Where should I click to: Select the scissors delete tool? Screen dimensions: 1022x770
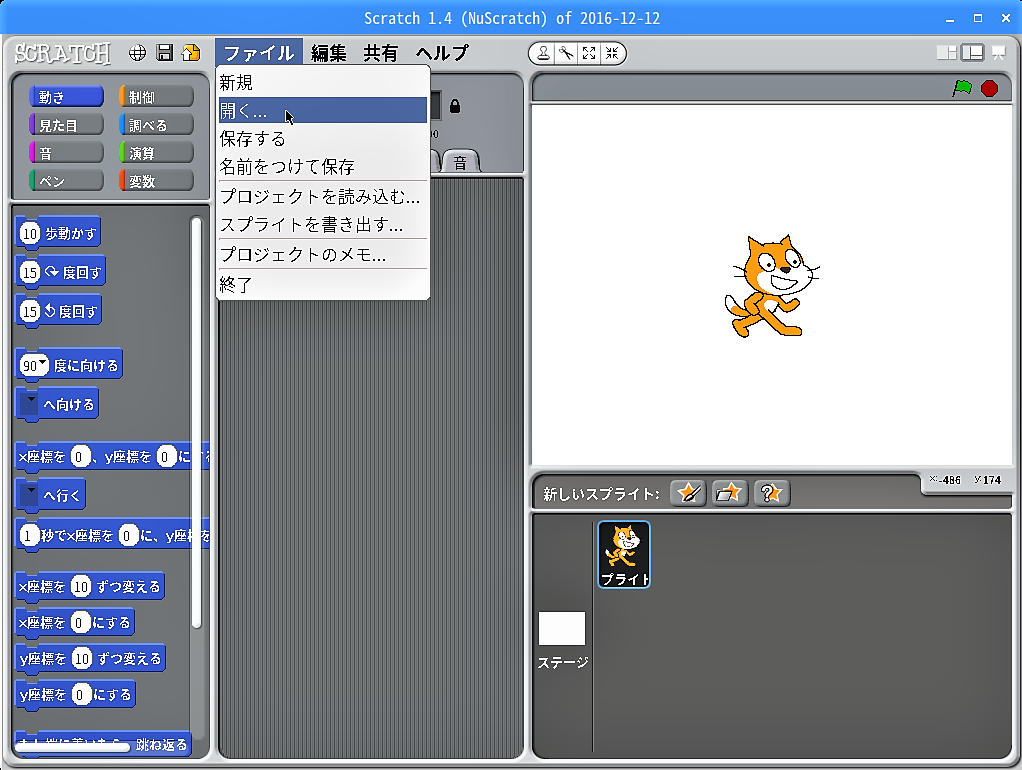click(566, 53)
